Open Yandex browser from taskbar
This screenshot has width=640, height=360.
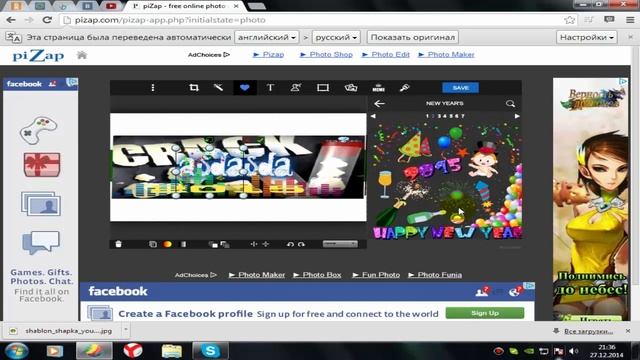(133, 351)
